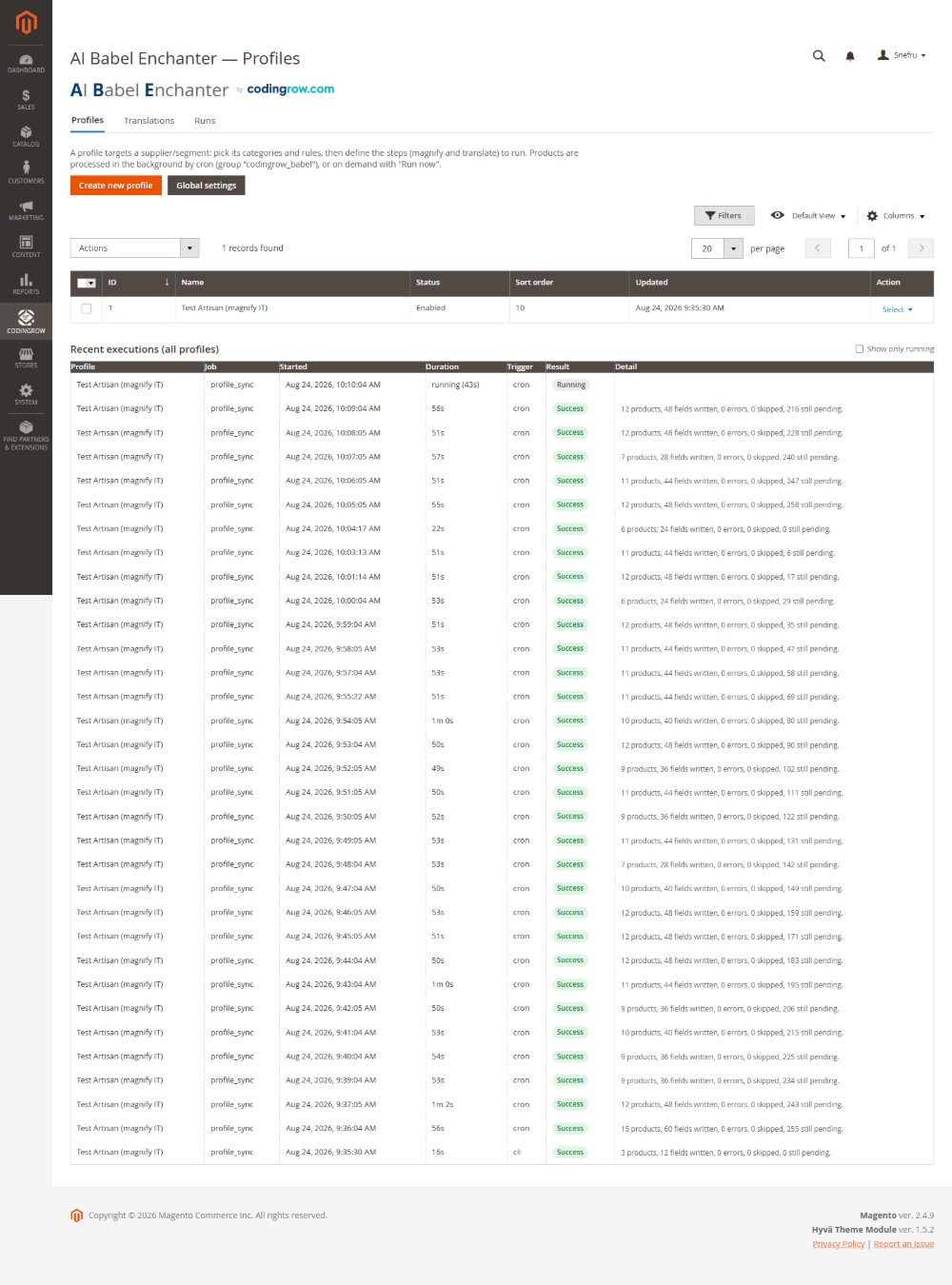This screenshot has width=952, height=1285.
Task: Open Global settings
Action: pyautogui.click(x=207, y=186)
